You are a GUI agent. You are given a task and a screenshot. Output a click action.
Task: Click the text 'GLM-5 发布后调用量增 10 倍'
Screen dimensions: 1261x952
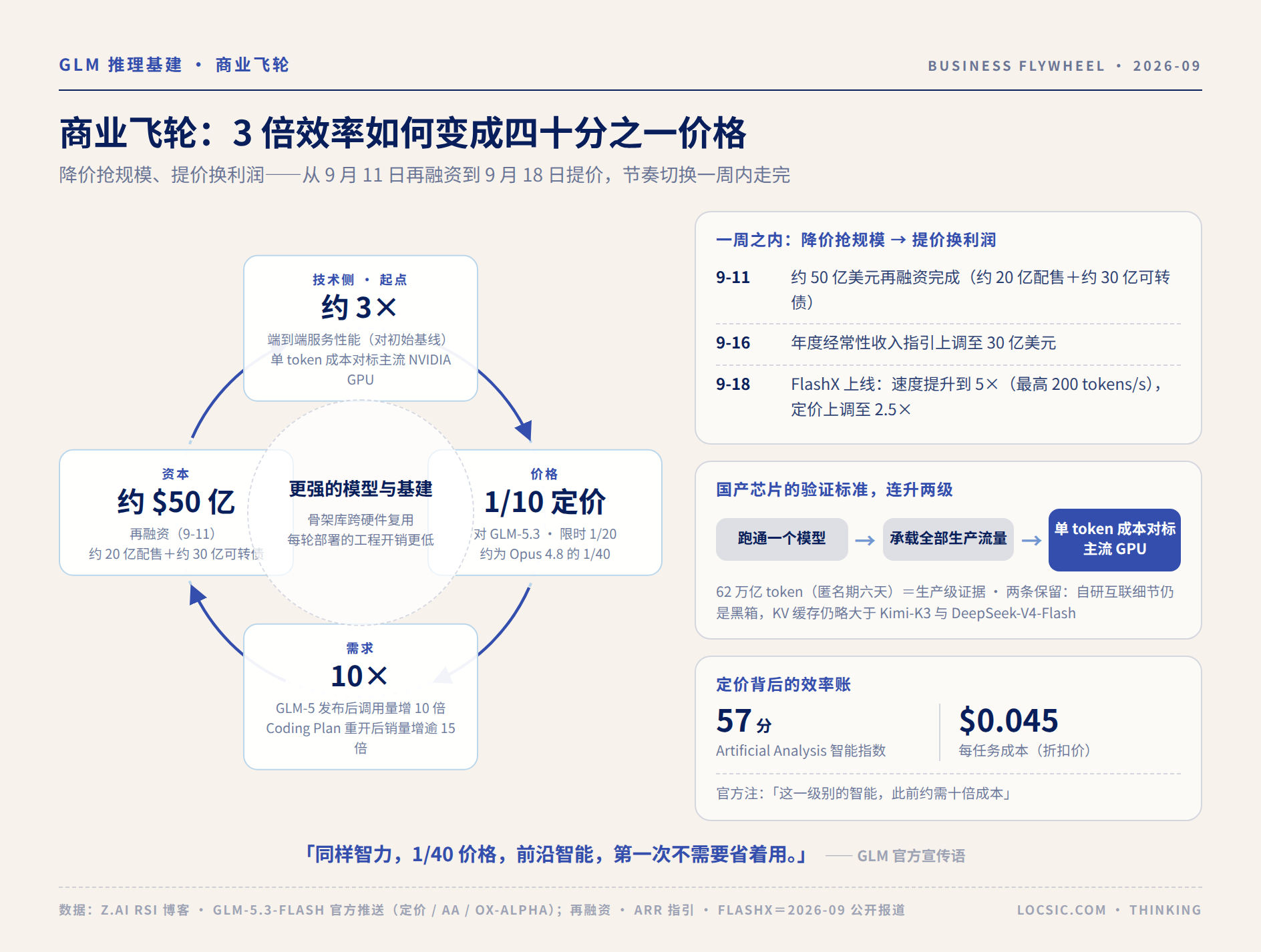pos(361,708)
